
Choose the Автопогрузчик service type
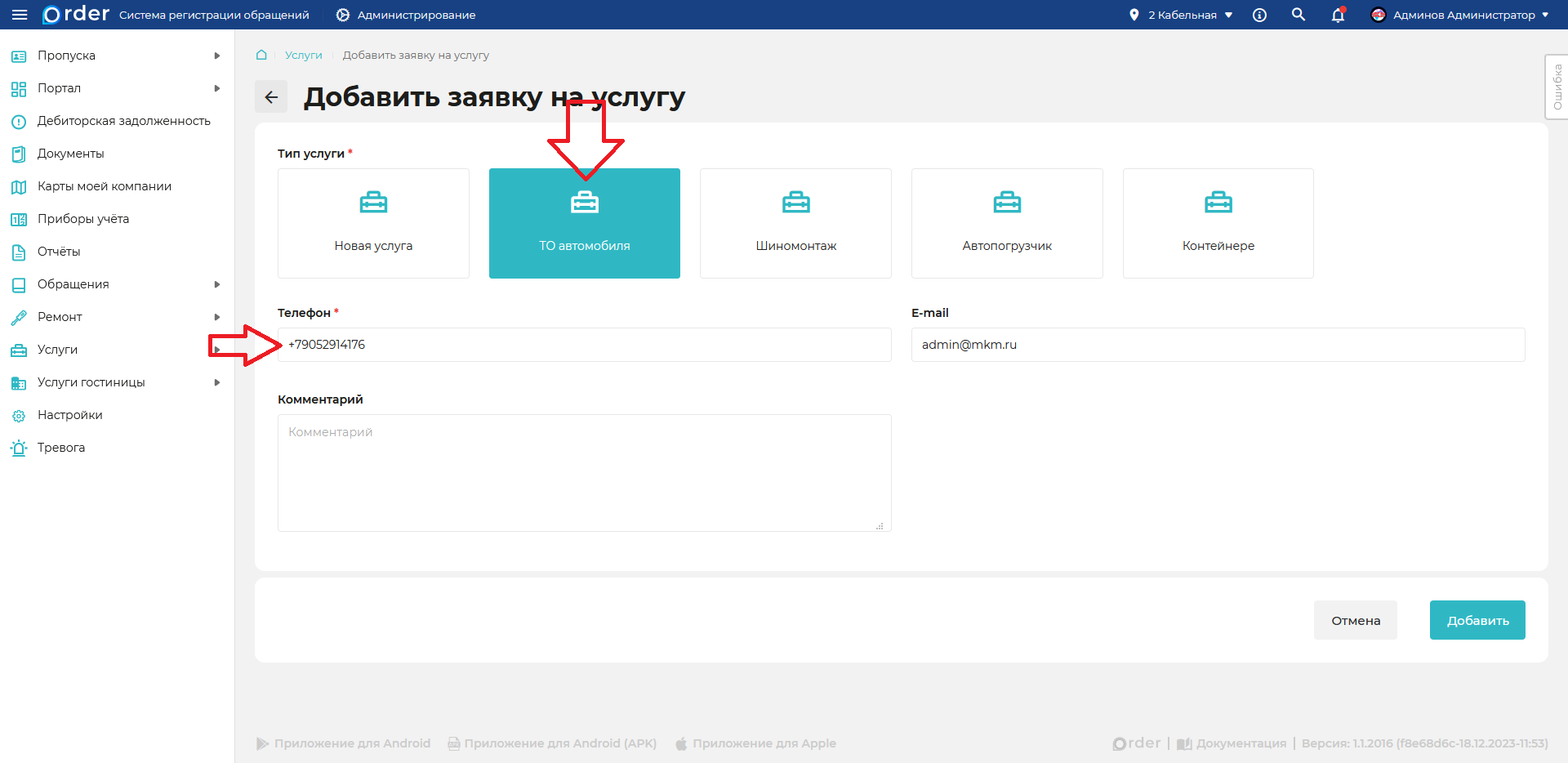[x=1007, y=223]
